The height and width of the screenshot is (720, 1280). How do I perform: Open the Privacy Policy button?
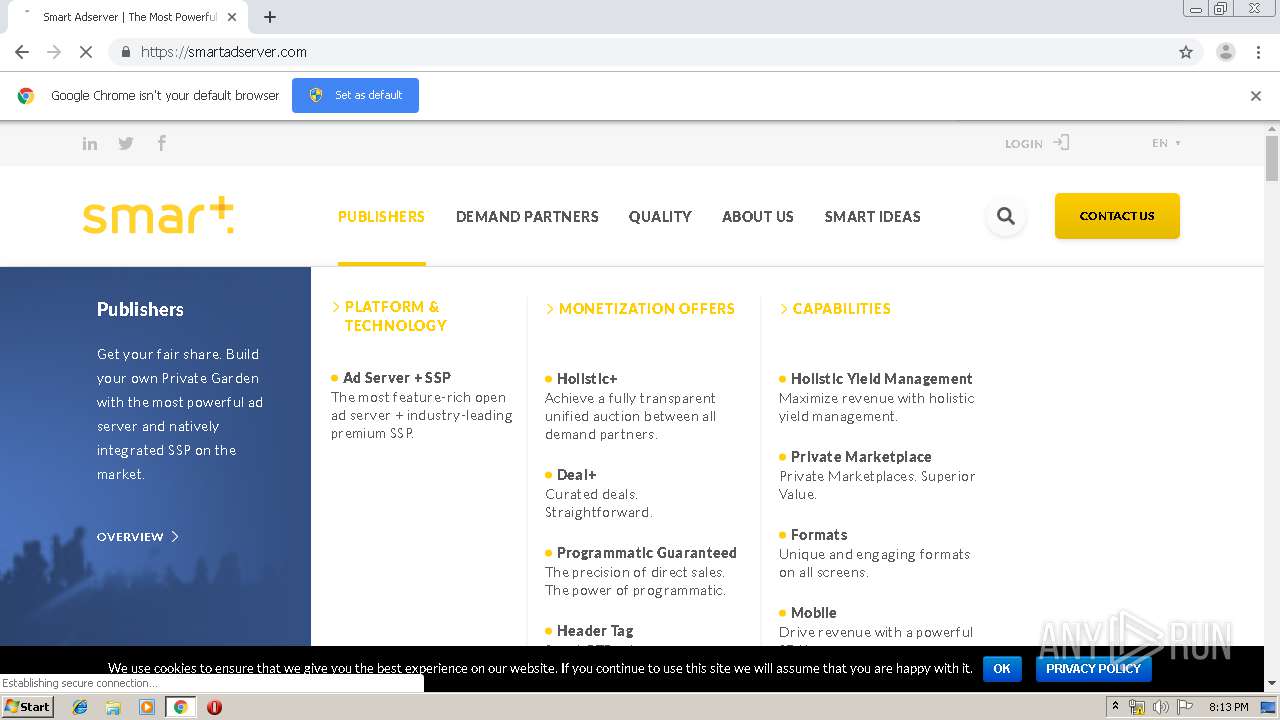[x=1093, y=669]
